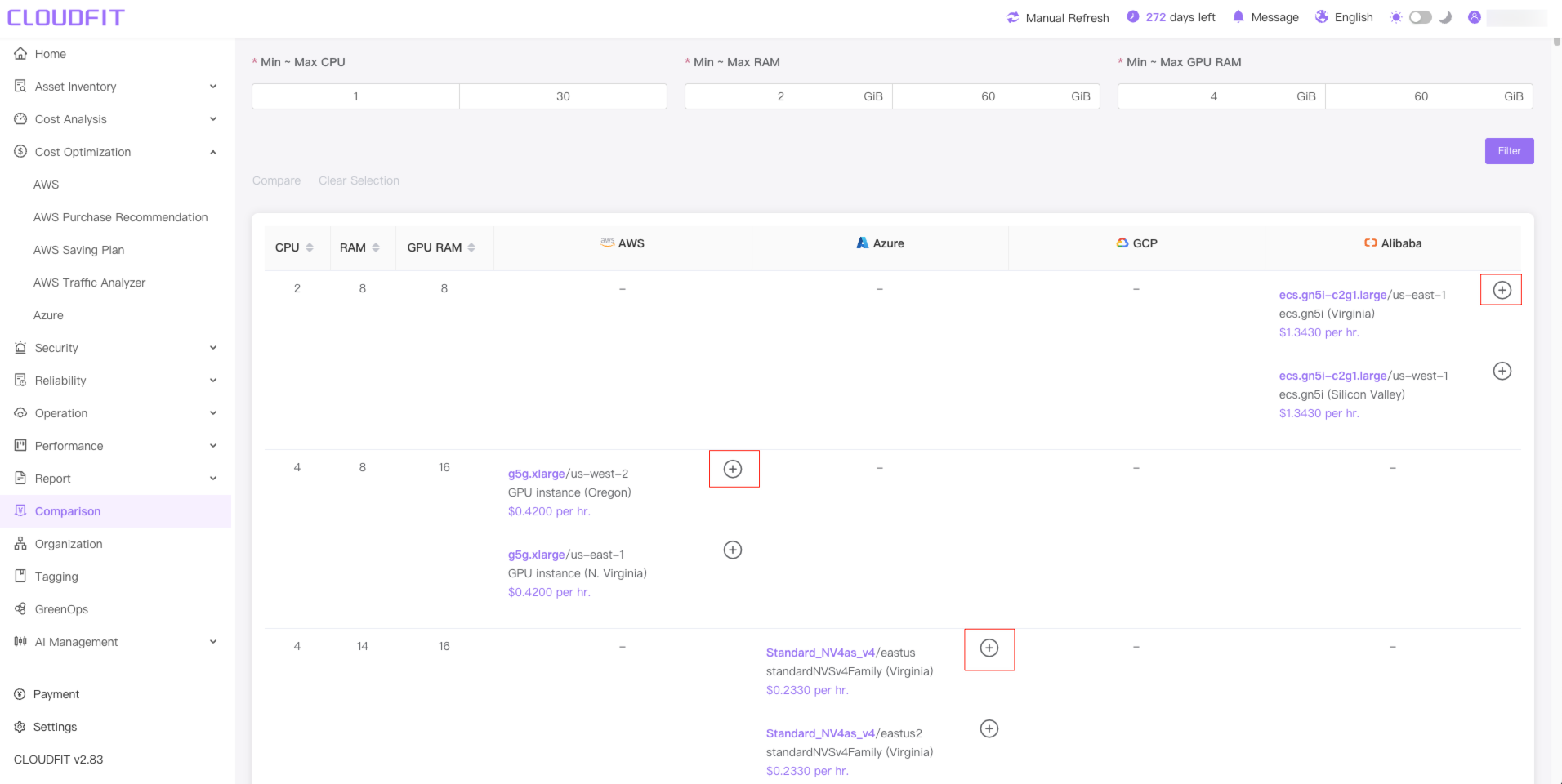Open AWS Saving Plan

coord(79,250)
